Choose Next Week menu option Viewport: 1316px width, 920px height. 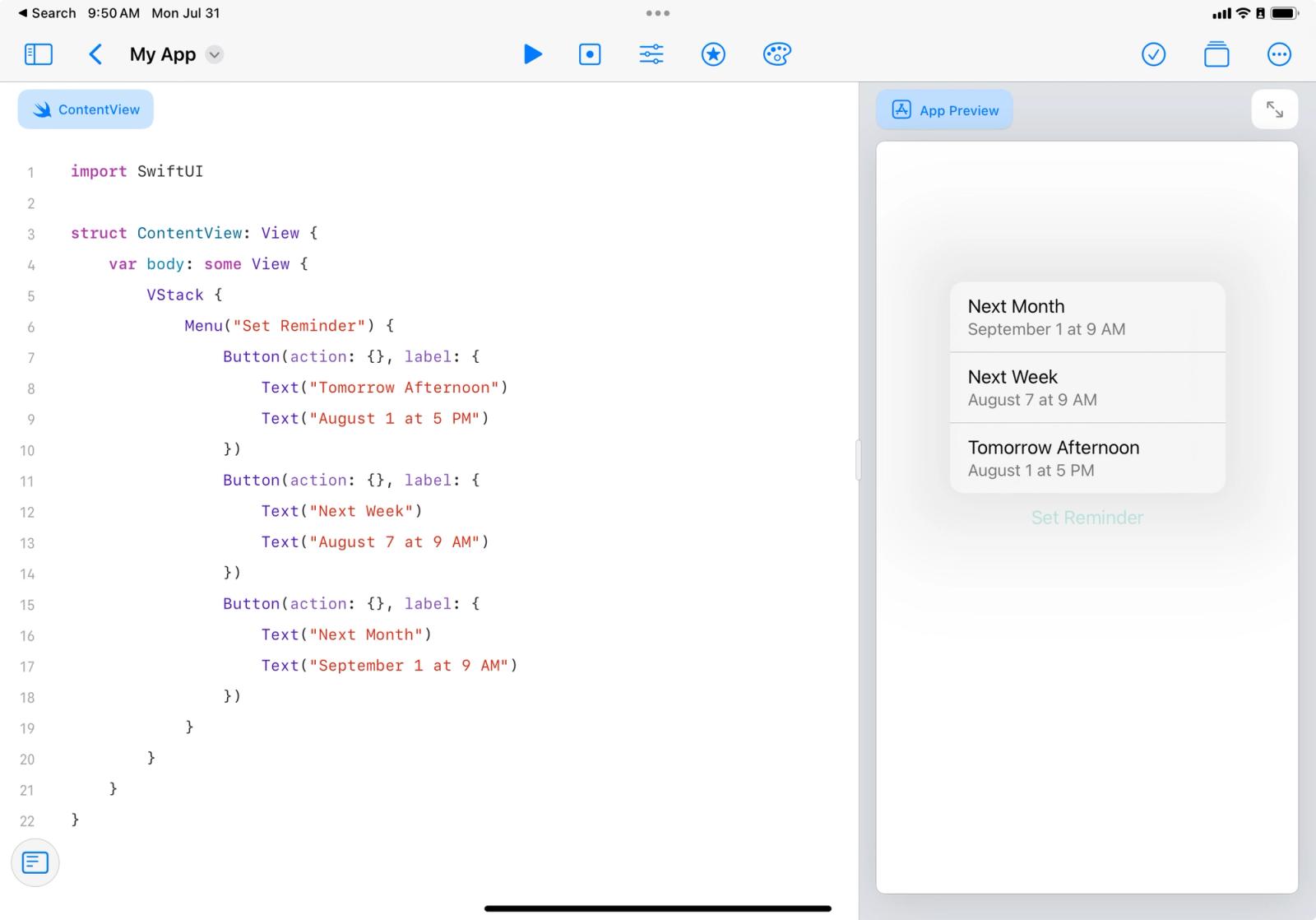click(1087, 388)
